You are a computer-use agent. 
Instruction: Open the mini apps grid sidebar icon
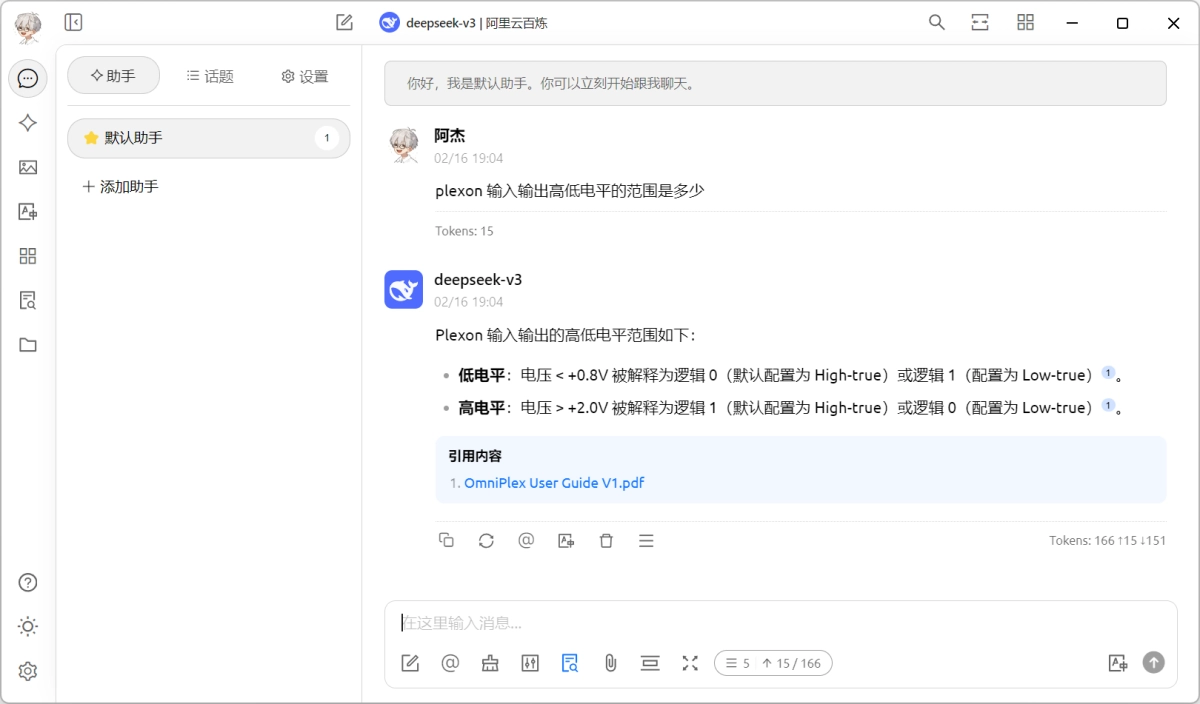pyautogui.click(x=28, y=256)
